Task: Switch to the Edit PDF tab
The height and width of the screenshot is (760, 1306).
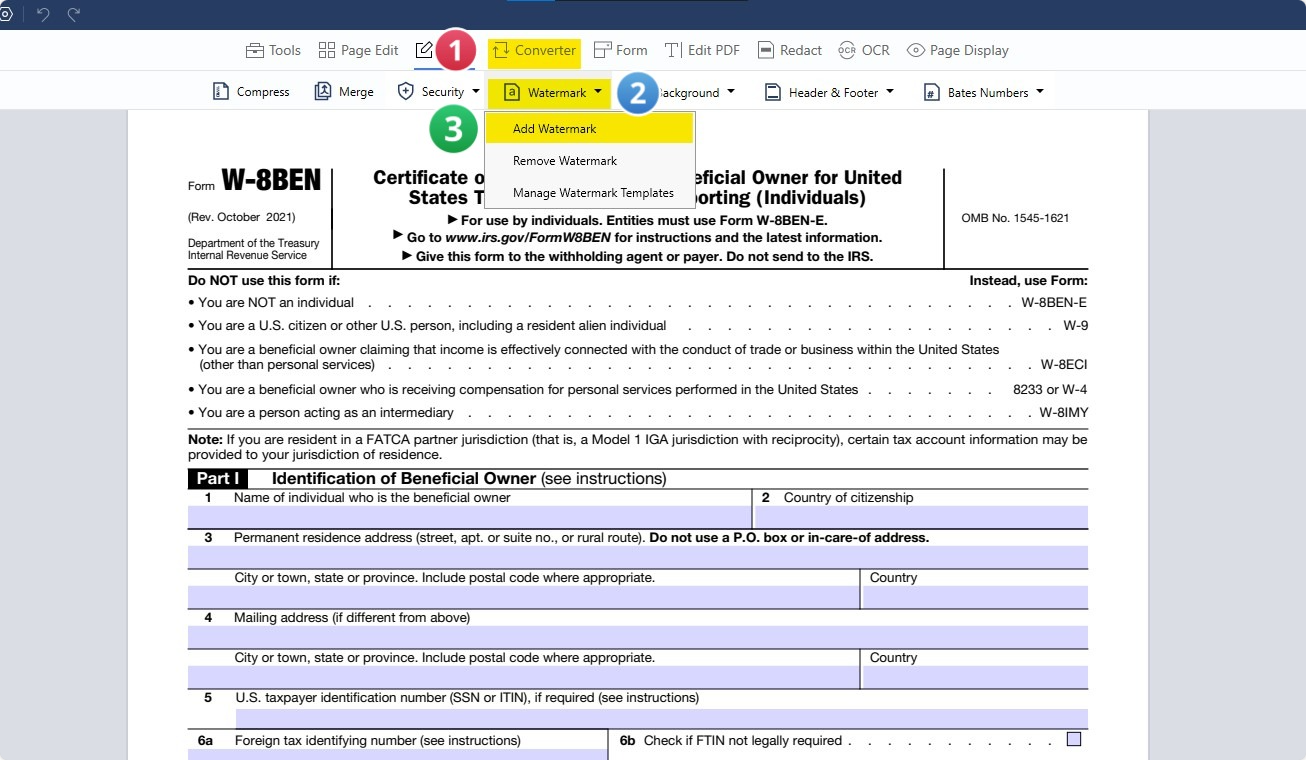Action: pos(702,50)
